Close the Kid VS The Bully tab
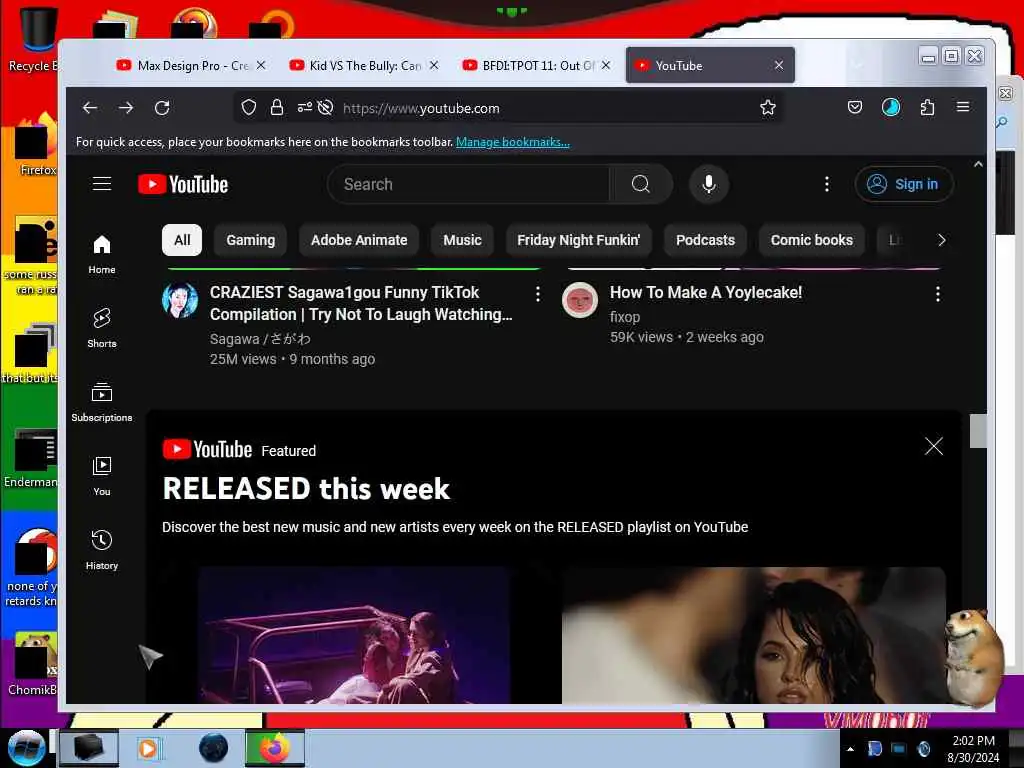 (x=434, y=65)
